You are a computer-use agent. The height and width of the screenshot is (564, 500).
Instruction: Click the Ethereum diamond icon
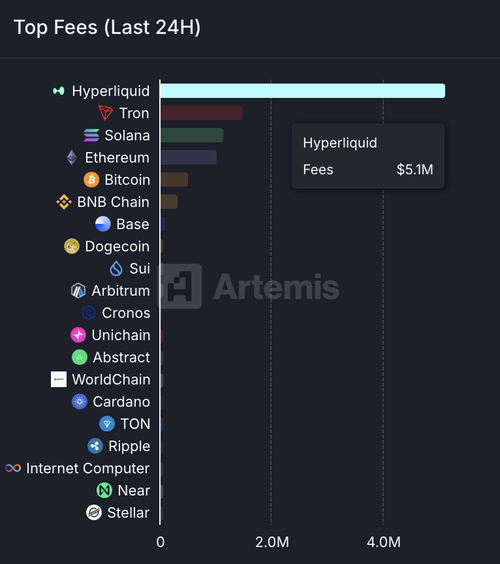pyautogui.click(x=72, y=158)
